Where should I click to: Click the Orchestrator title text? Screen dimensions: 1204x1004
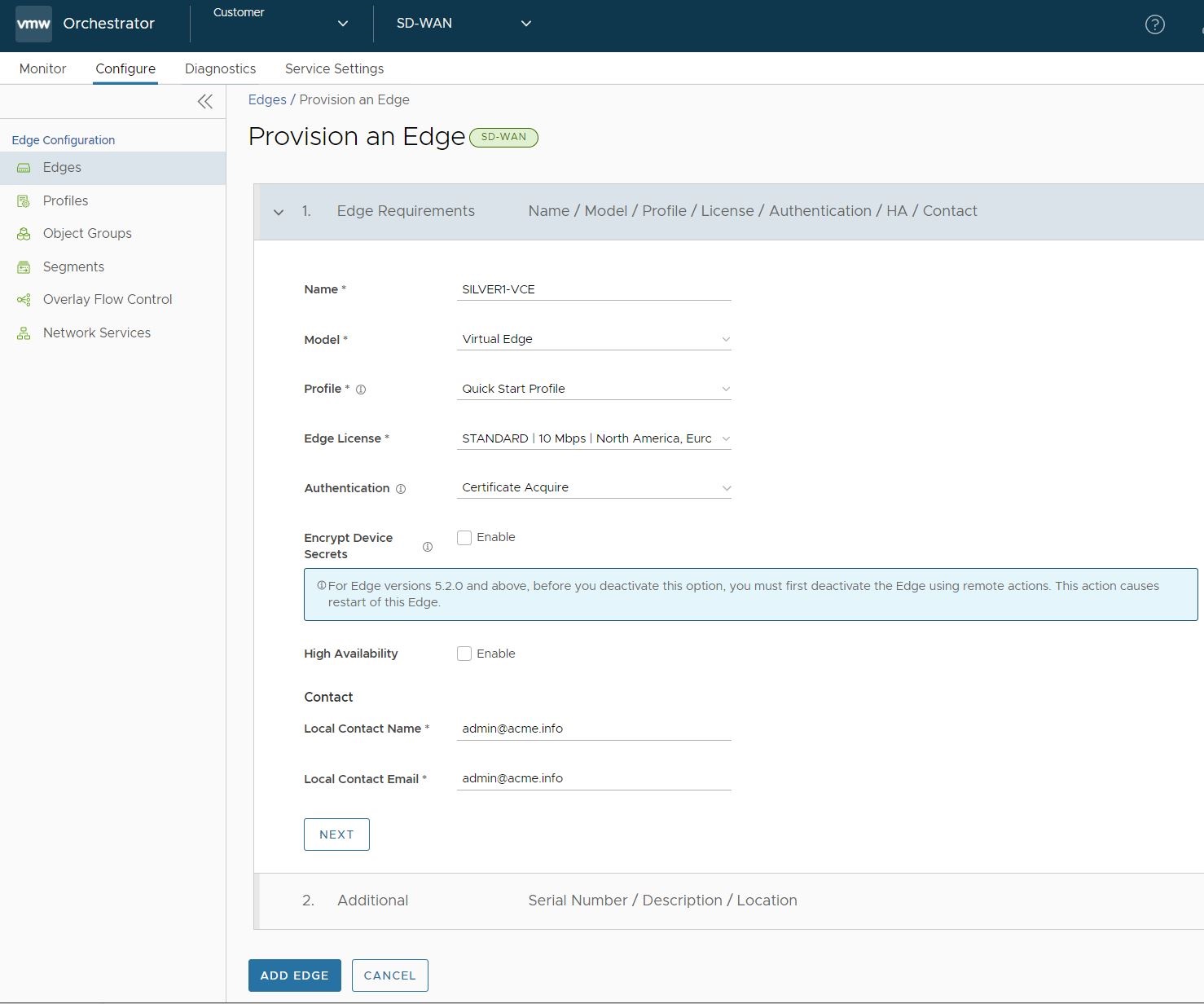(108, 24)
